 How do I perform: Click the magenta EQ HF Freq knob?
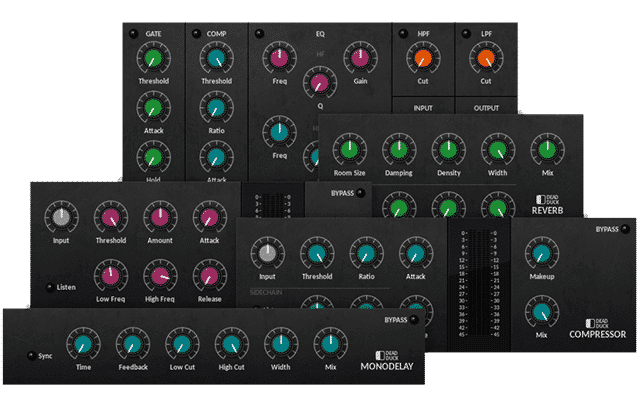click(x=280, y=58)
